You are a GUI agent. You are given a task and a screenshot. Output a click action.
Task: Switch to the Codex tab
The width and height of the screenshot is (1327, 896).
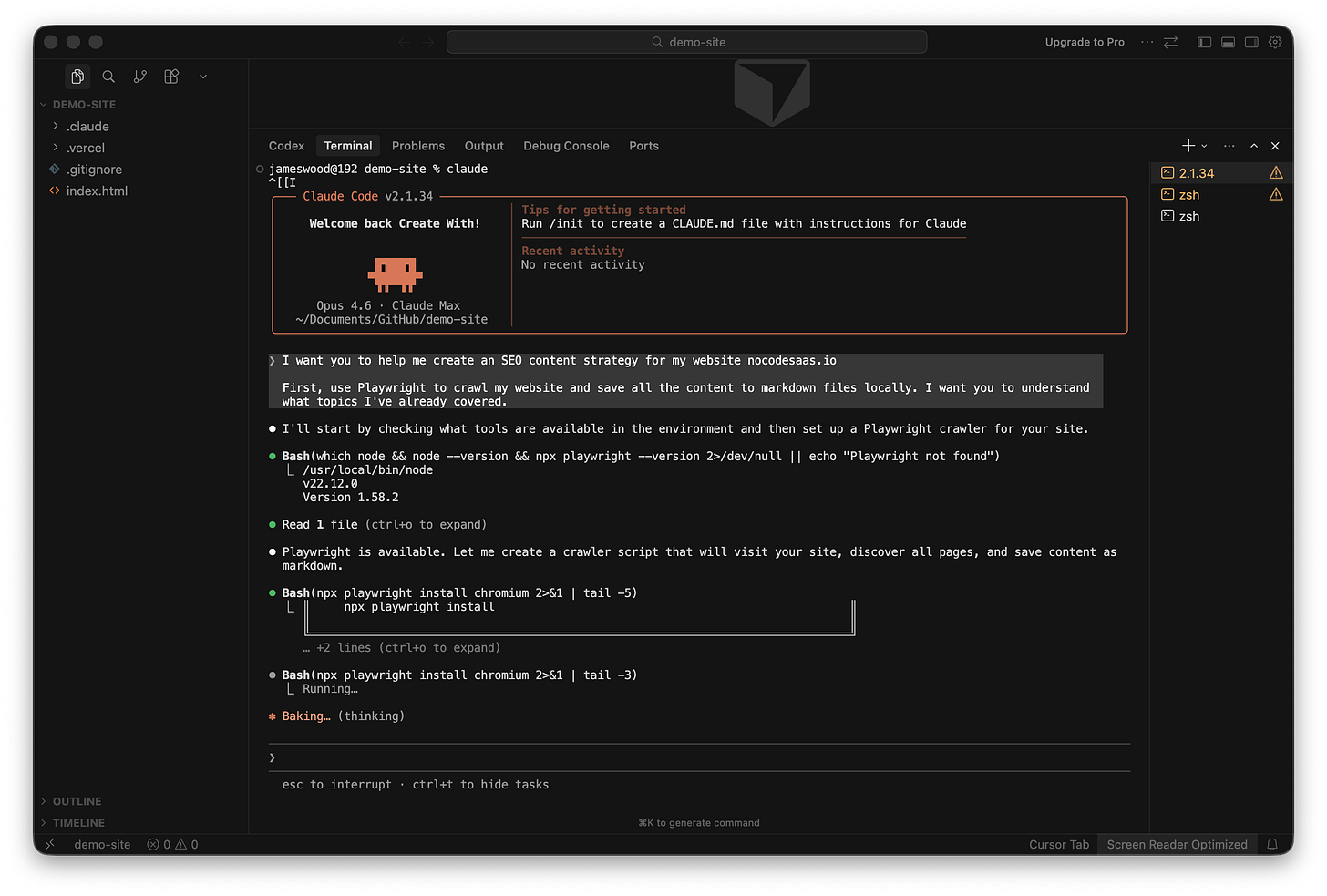pyautogui.click(x=286, y=146)
